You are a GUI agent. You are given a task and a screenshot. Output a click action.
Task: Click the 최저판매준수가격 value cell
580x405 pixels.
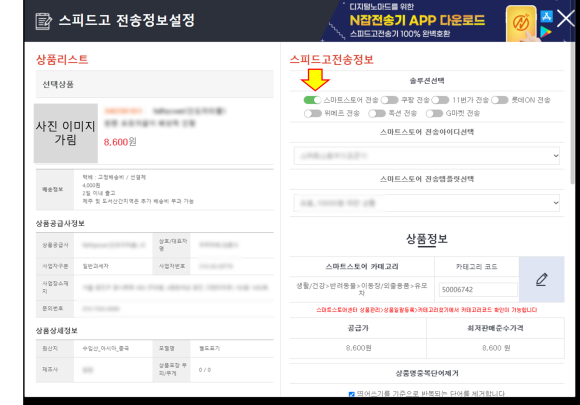click(x=496, y=348)
